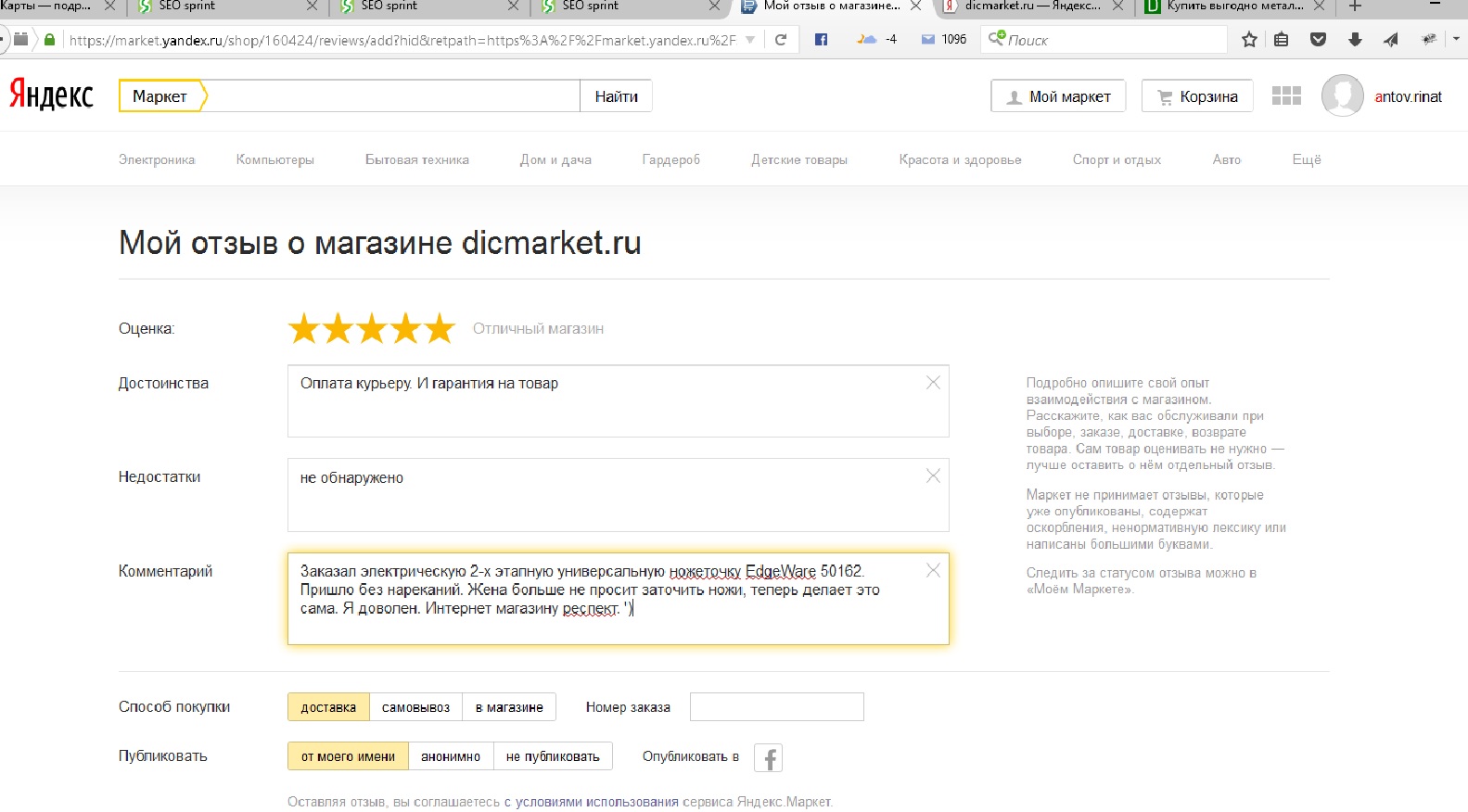Close the dicmarket.ru — Яндекс tab
Viewport: 1468px width, 812px height.
1117,6
